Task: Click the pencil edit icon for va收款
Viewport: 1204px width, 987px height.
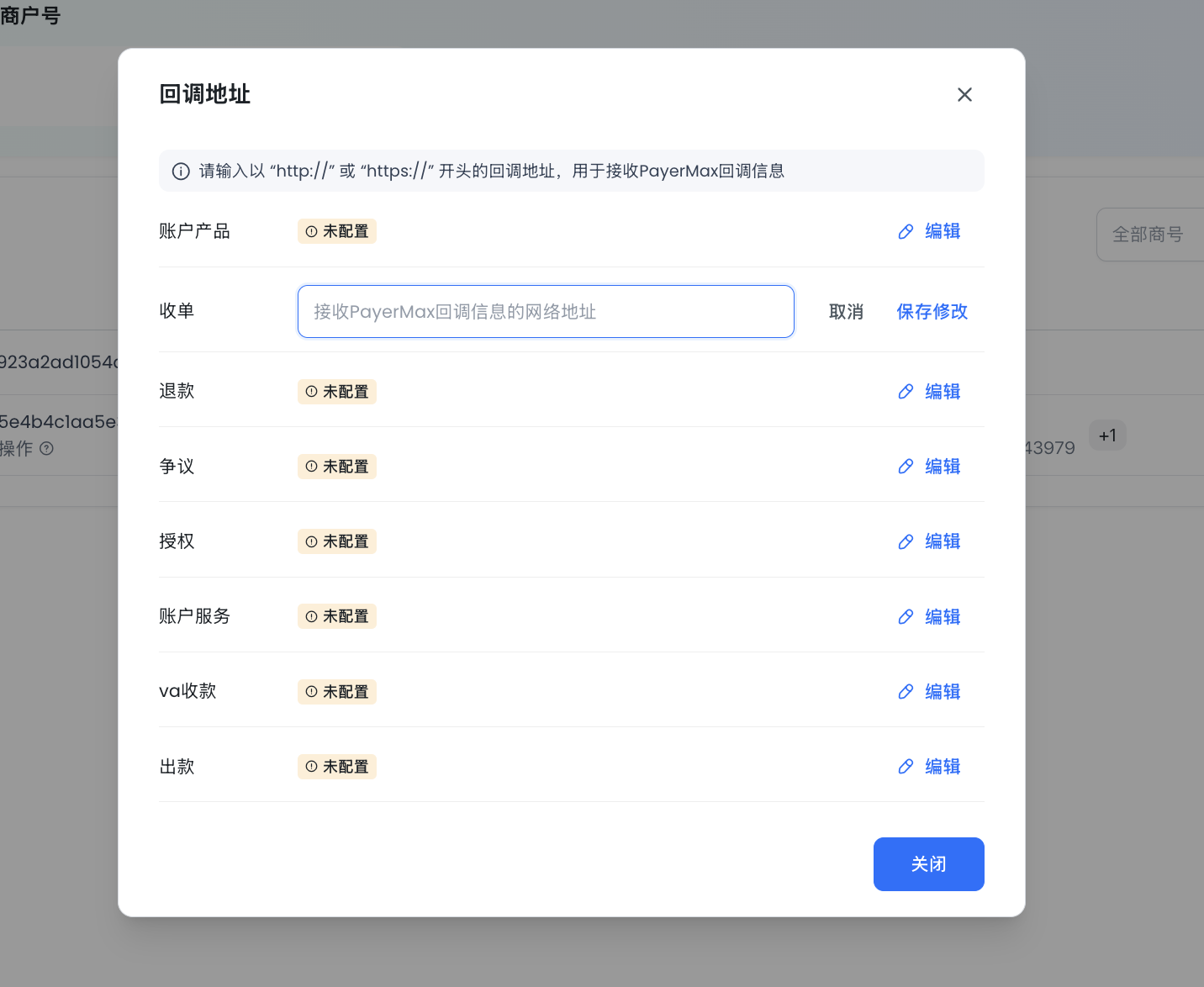Action: (x=906, y=692)
